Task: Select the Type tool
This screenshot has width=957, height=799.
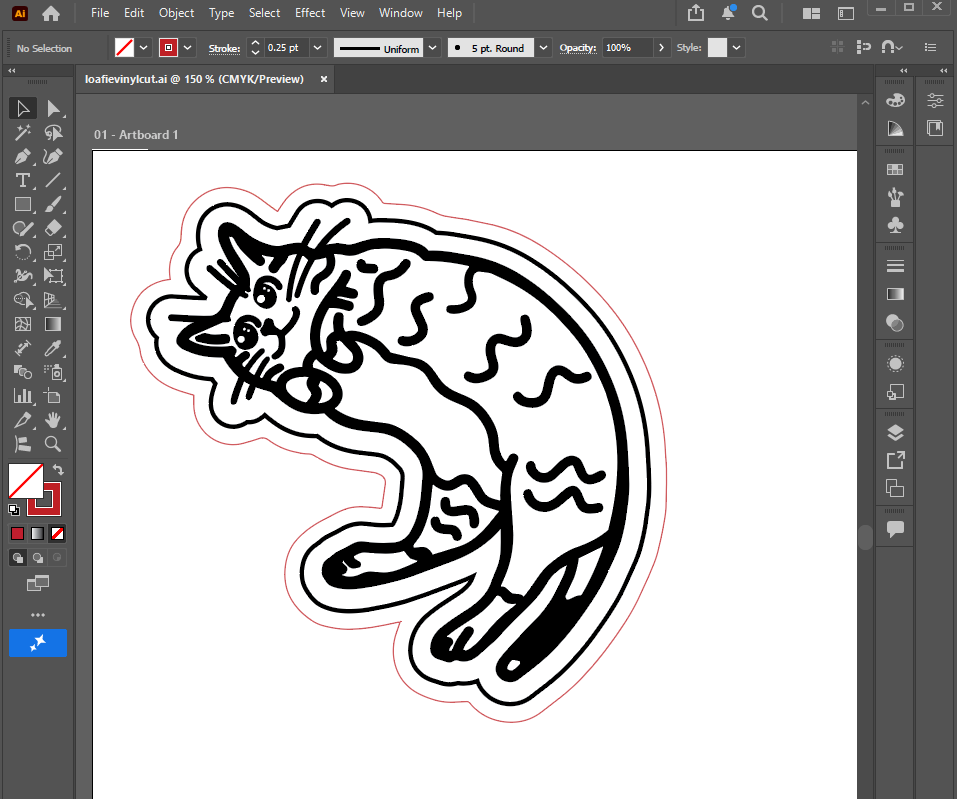Action: [x=22, y=180]
